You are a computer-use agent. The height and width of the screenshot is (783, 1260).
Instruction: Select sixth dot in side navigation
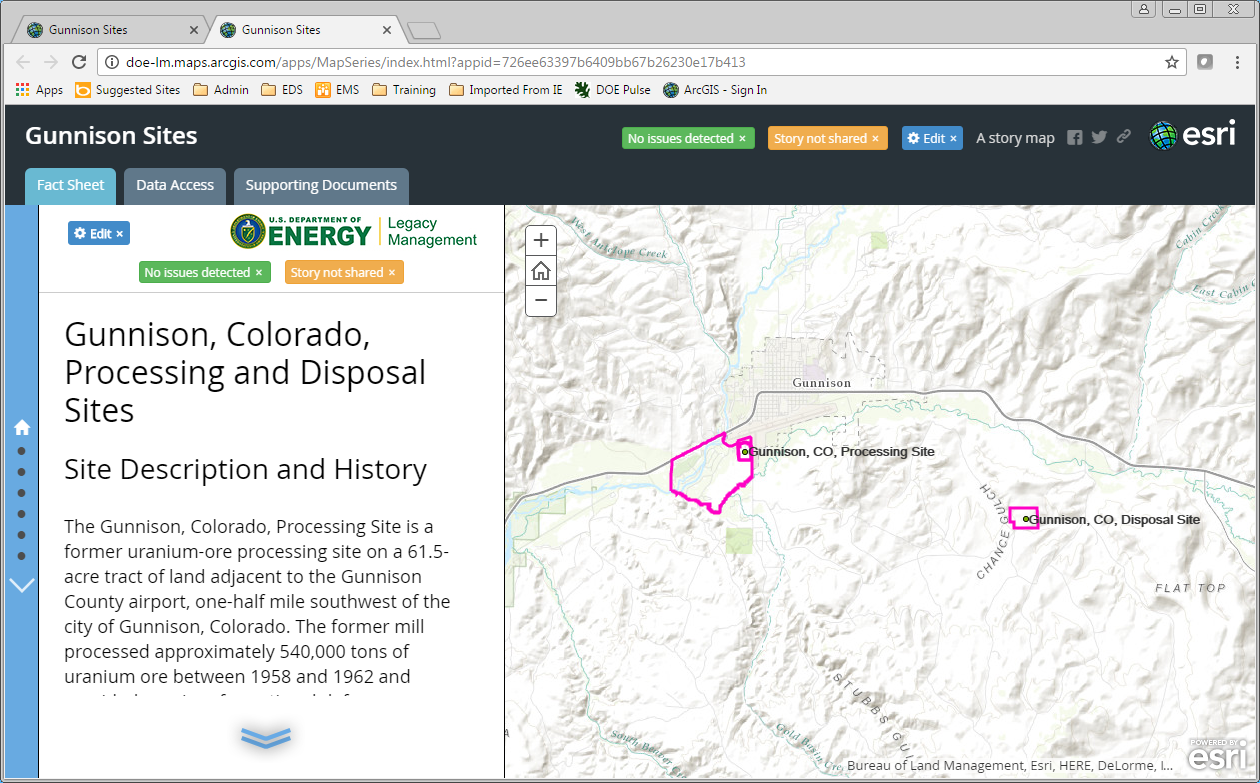(22, 556)
